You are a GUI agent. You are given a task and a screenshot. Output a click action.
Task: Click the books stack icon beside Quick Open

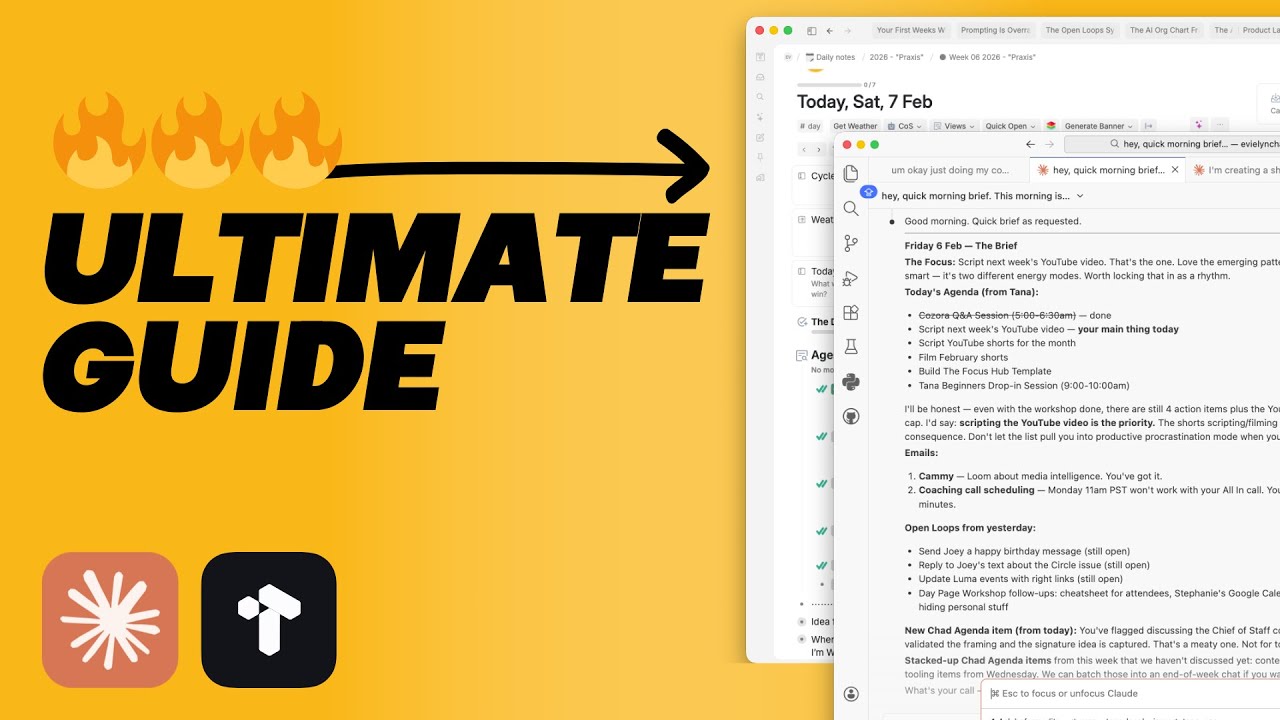pyautogui.click(x=1051, y=126)
